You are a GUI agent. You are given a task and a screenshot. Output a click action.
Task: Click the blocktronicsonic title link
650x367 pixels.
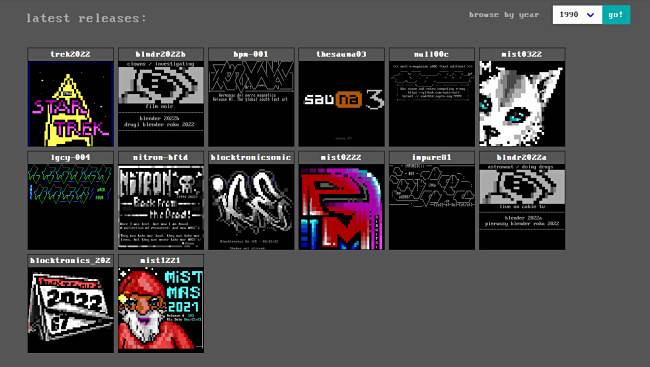point(251,158)
